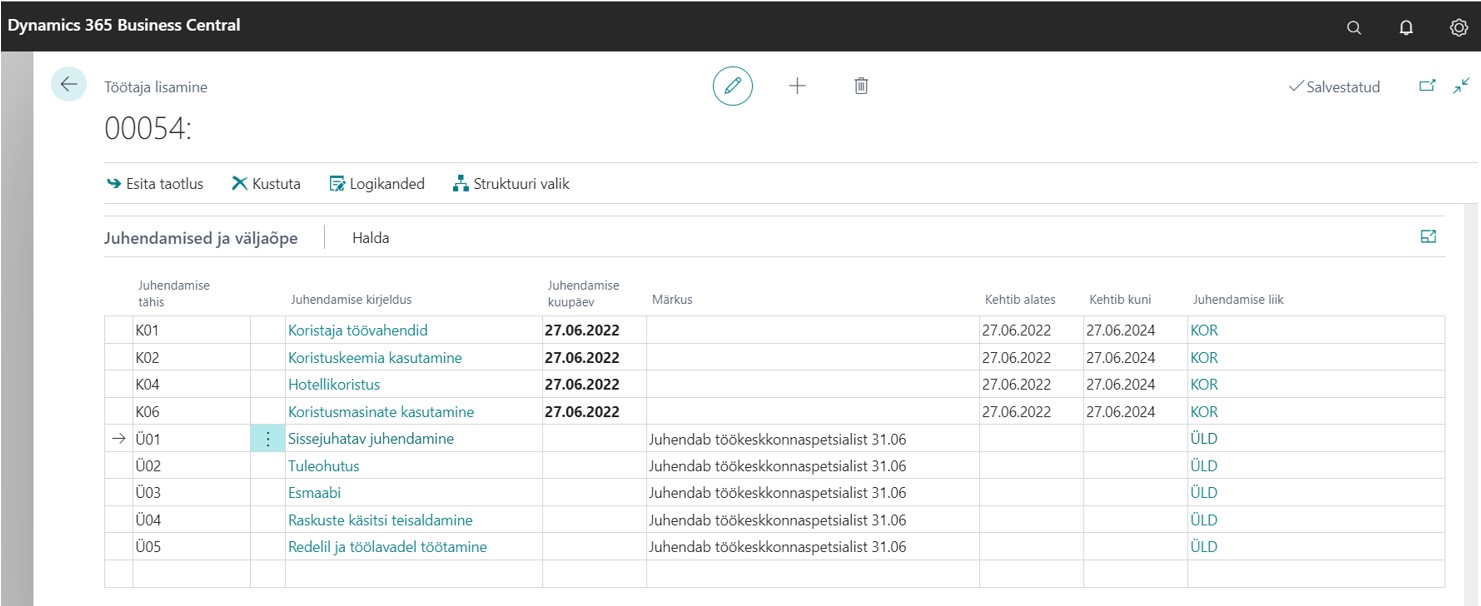Sort by Märkus column header
This screenshot has height=606, width=1481.
tap(671, 299)
